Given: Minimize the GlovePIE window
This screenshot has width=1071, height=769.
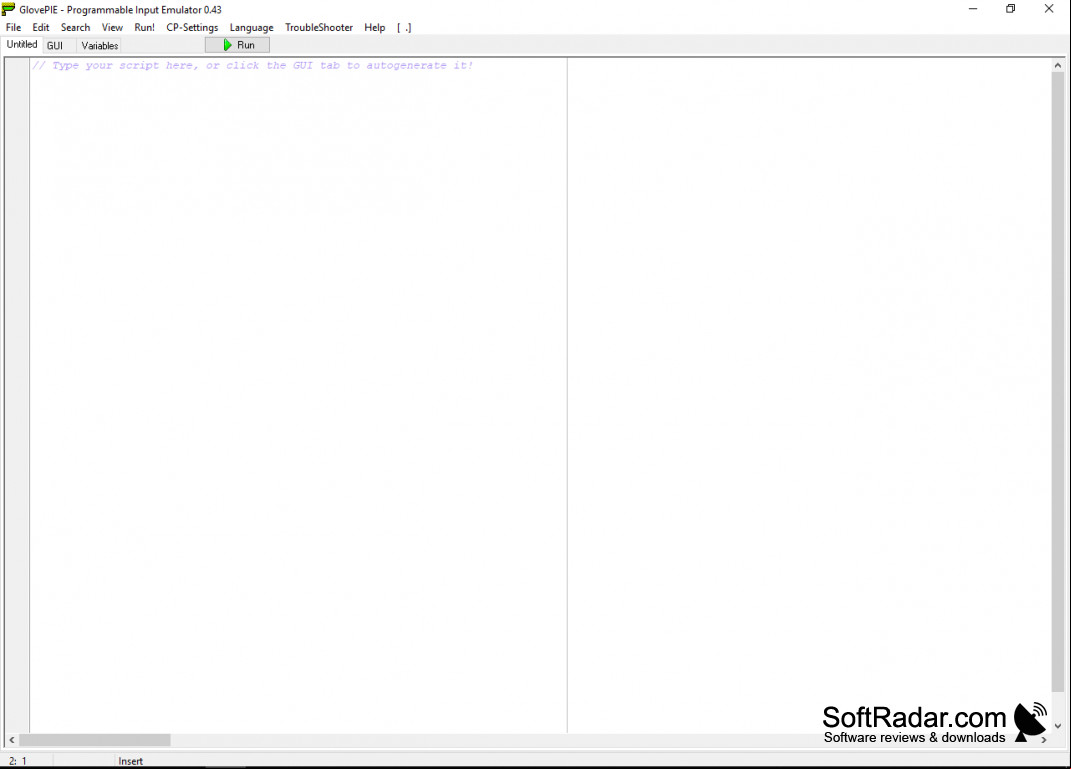Looking at the screenshot, I should point(973,9).
